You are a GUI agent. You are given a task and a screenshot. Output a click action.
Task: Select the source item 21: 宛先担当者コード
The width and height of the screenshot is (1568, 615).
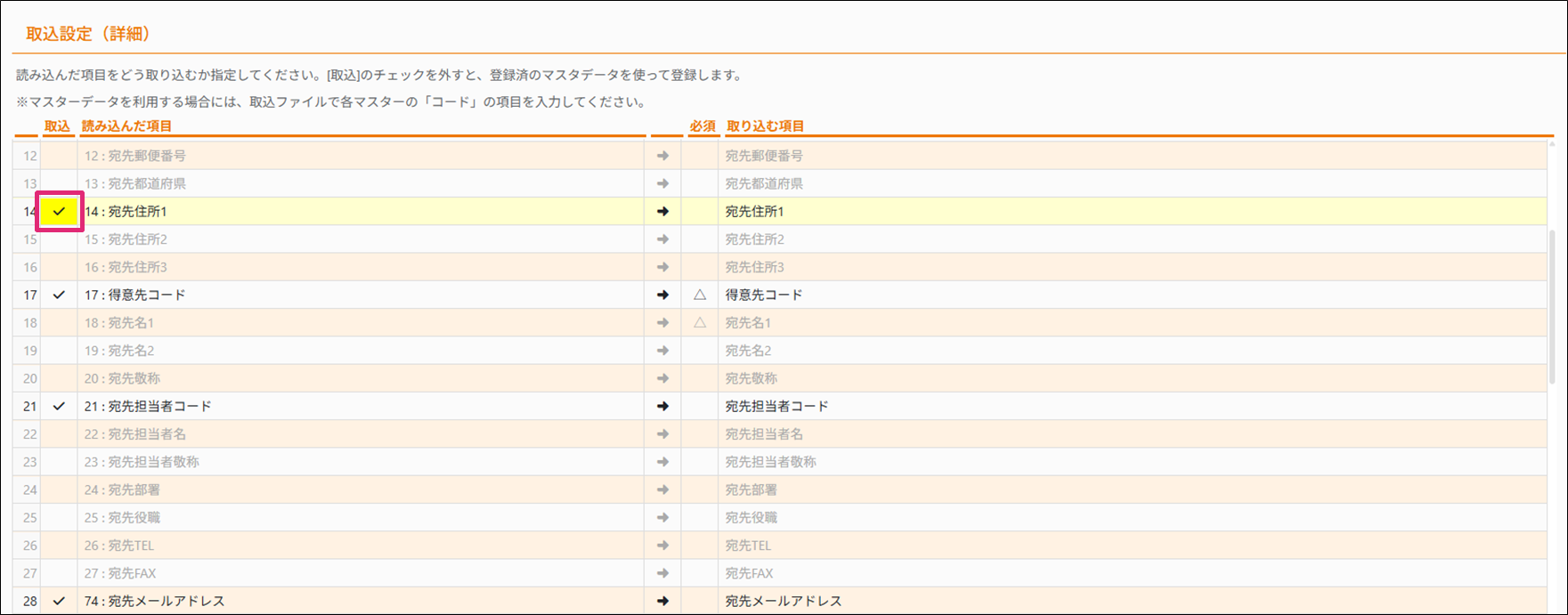148,406
